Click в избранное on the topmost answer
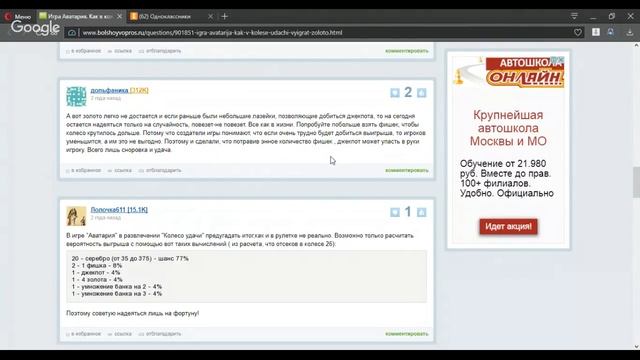 pyautogui.click(x=84, y=51)
